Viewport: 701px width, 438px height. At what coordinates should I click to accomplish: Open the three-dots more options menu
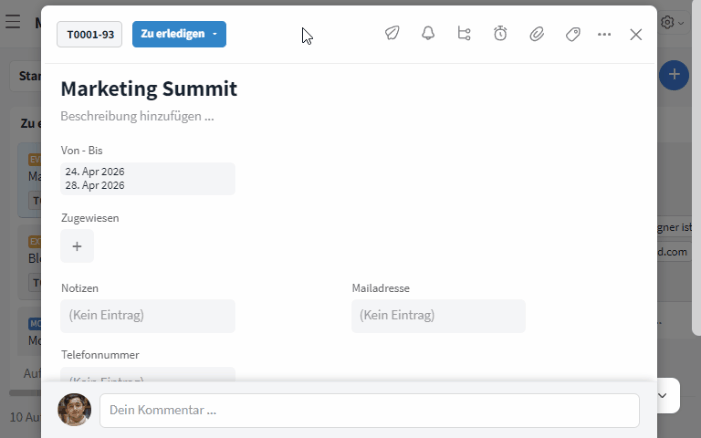pyautogui.click(x=604, y=34)
